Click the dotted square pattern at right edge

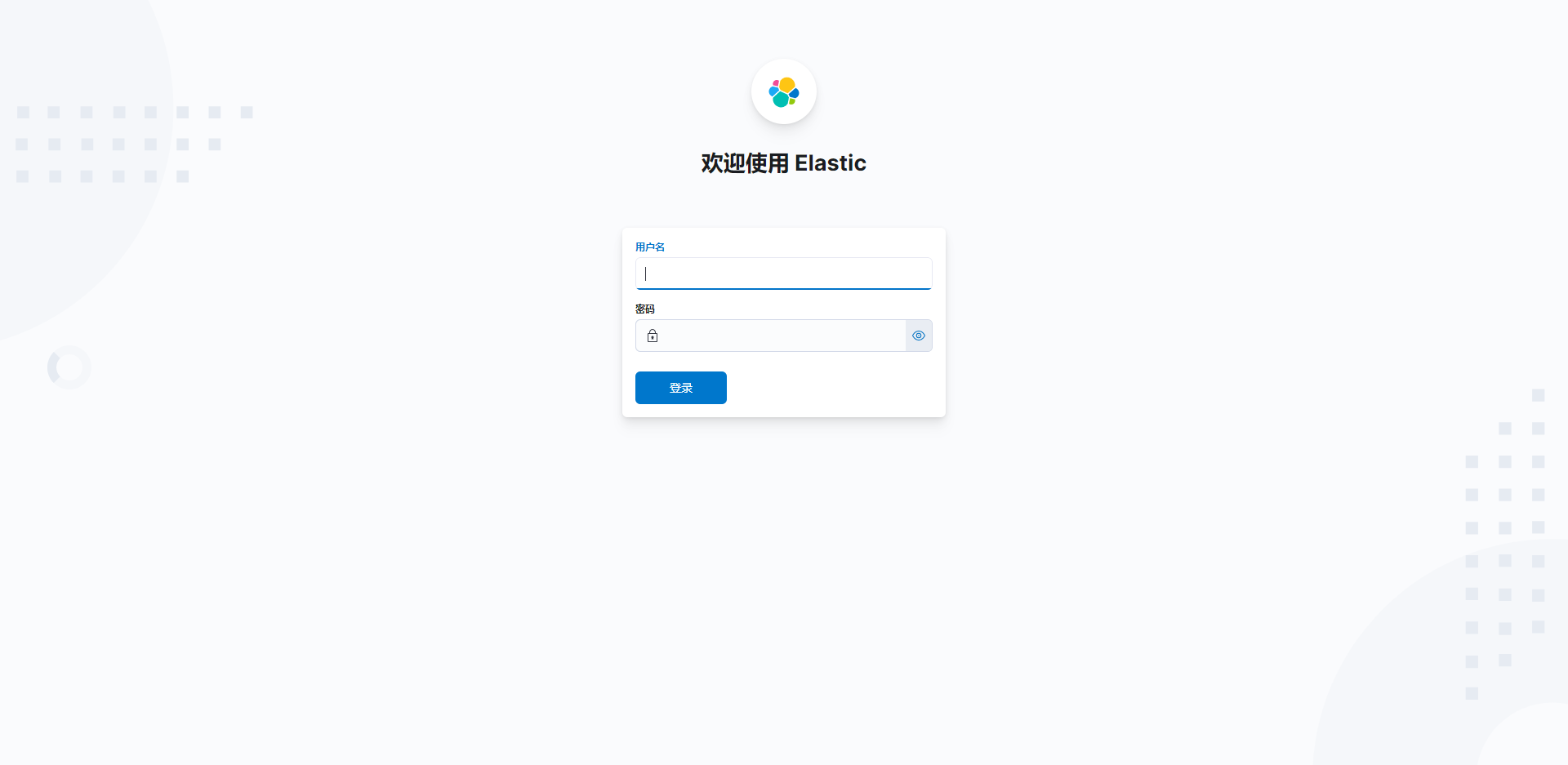coord(1505,545)
